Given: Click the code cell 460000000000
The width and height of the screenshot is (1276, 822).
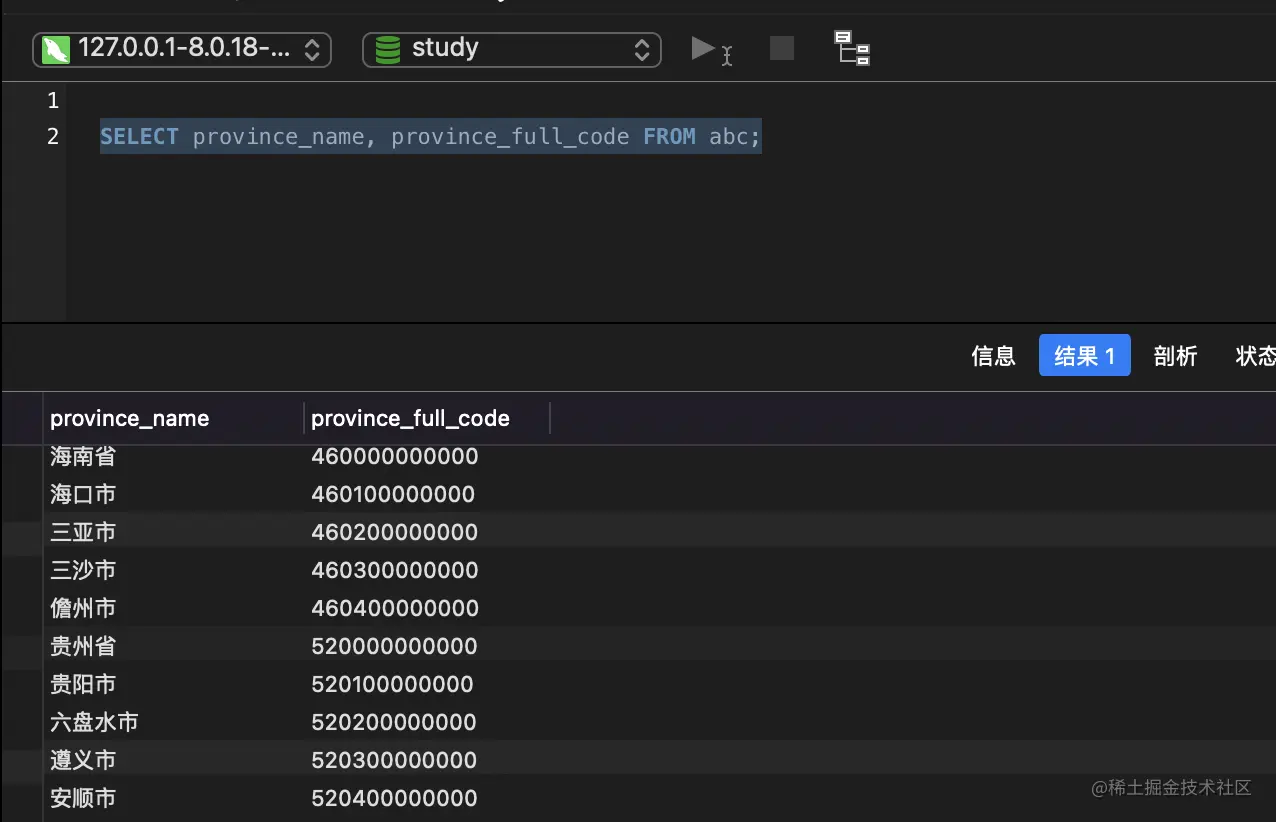Looking at the screenshot, I should click(395, 457).
